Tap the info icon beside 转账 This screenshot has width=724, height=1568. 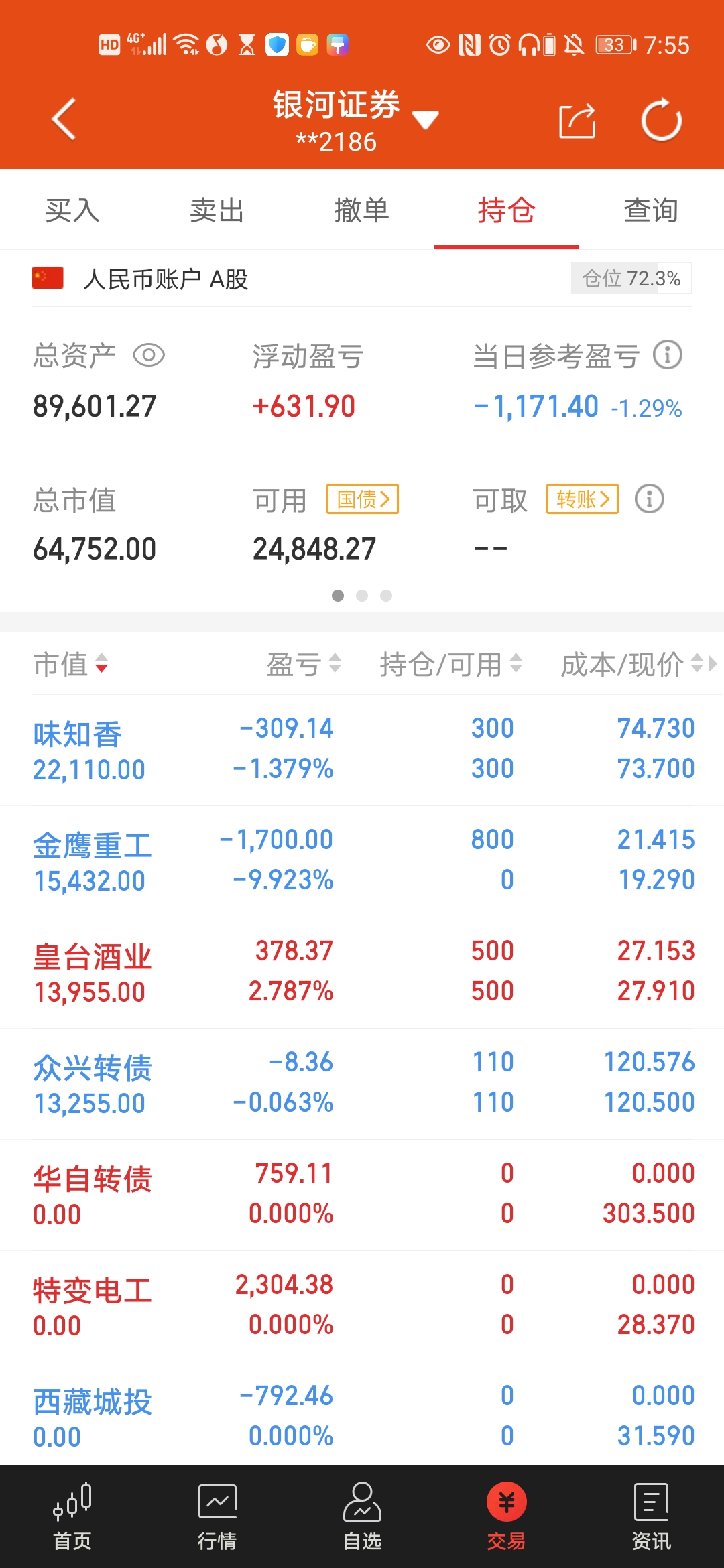coord(649,499)
